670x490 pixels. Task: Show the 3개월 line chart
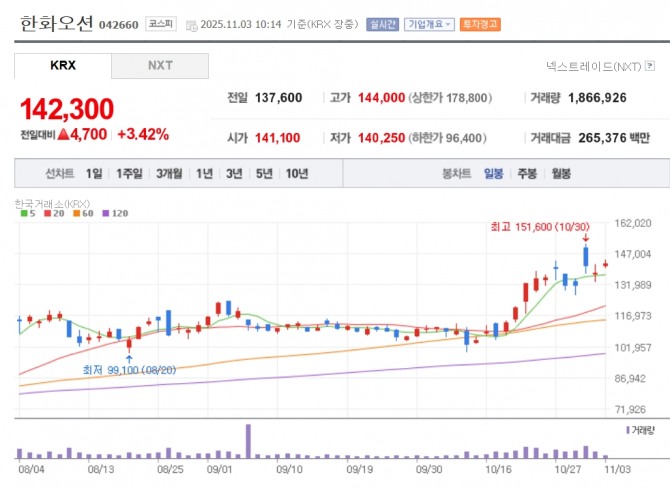coord(169,173)
